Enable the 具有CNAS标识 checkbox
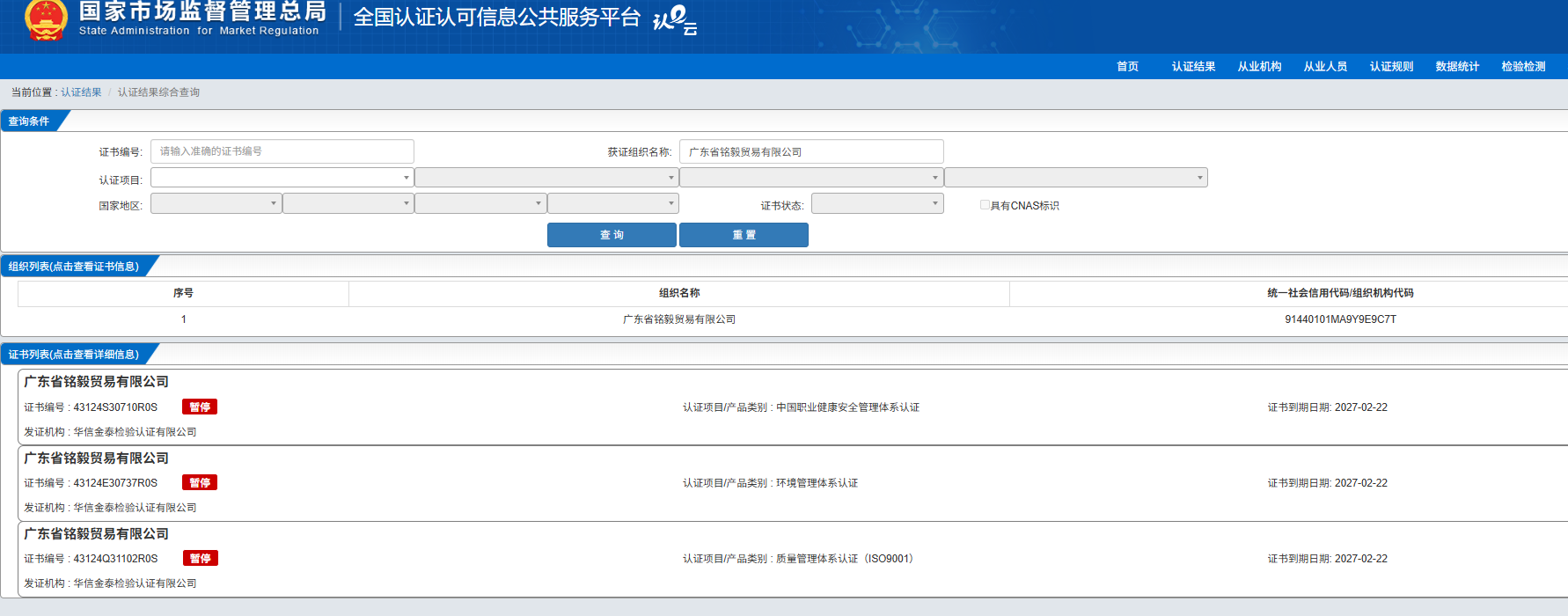The image size is (1568, 616). coord(985,205)
